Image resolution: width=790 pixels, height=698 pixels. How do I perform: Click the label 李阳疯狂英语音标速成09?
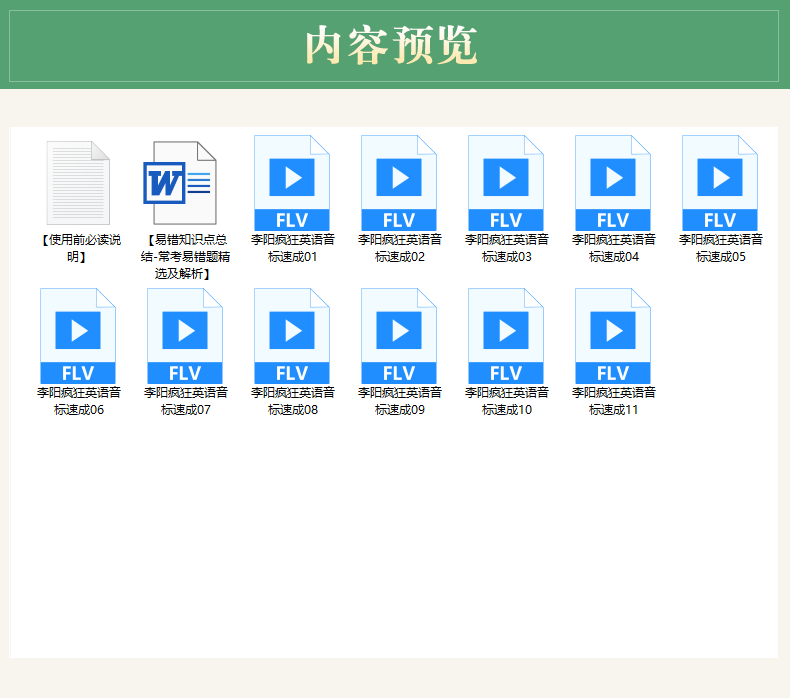(x=400, y=401)
